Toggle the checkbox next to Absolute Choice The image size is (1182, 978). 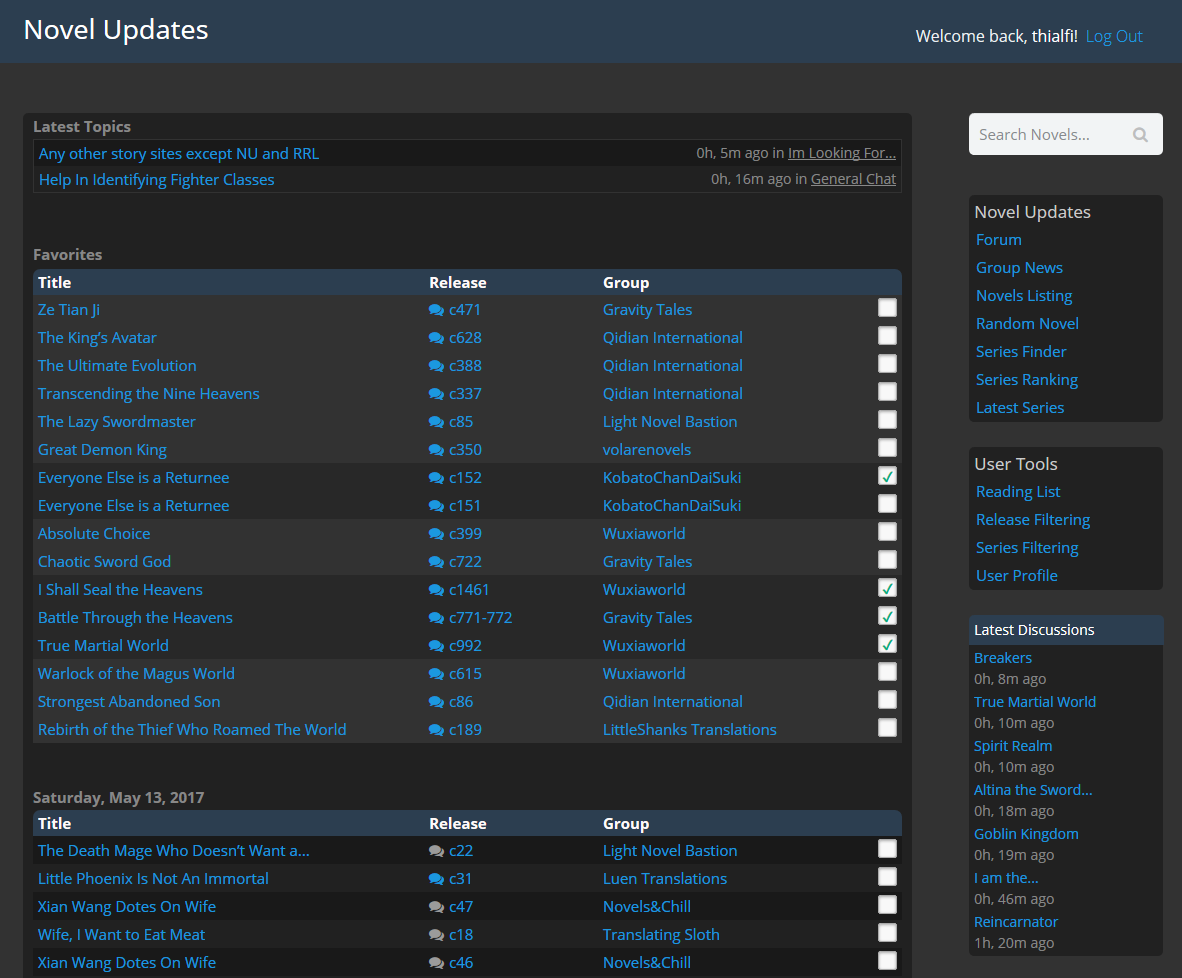pos(887,531)
